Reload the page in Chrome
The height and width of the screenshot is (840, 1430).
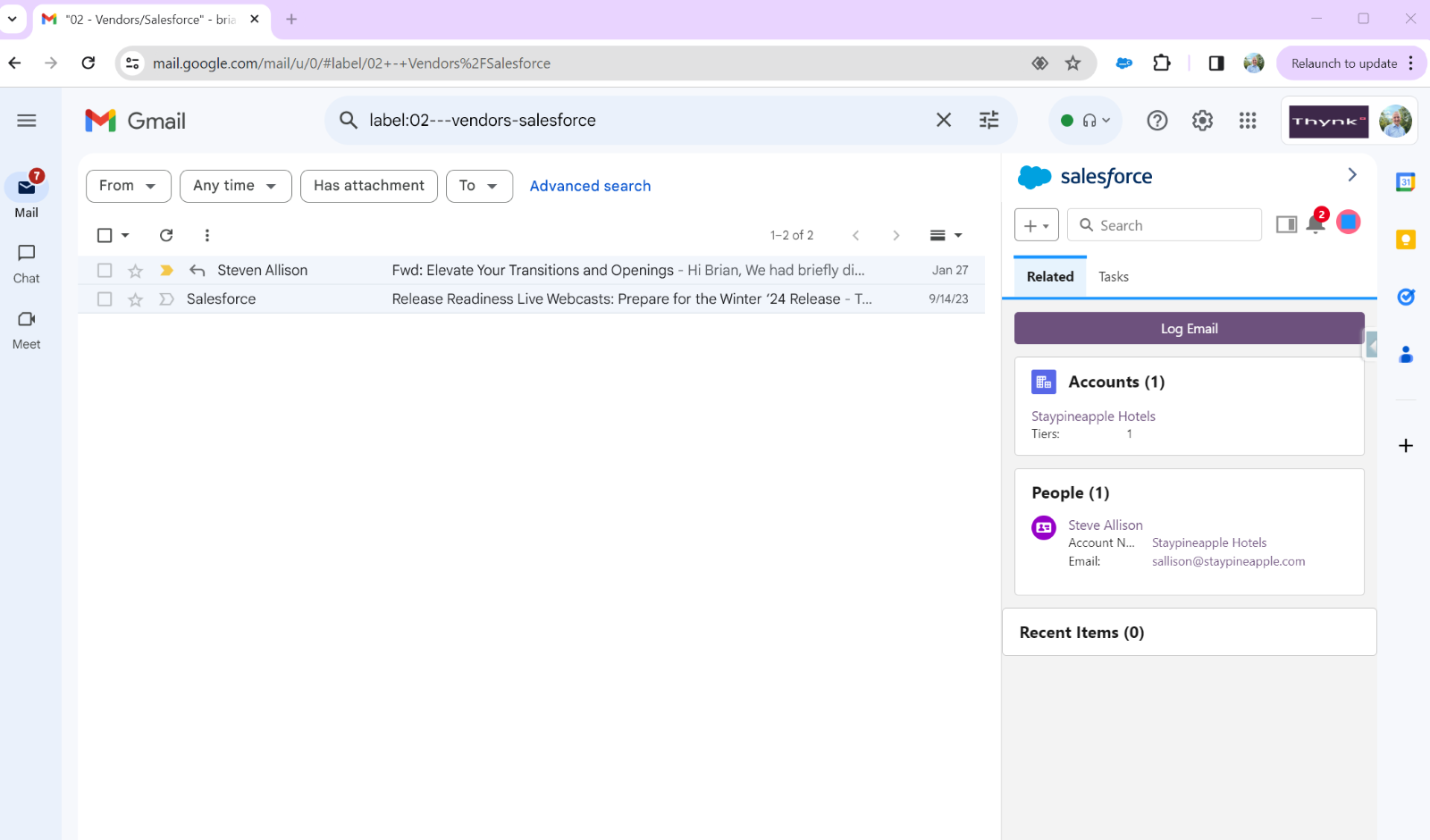coord(88,63)
